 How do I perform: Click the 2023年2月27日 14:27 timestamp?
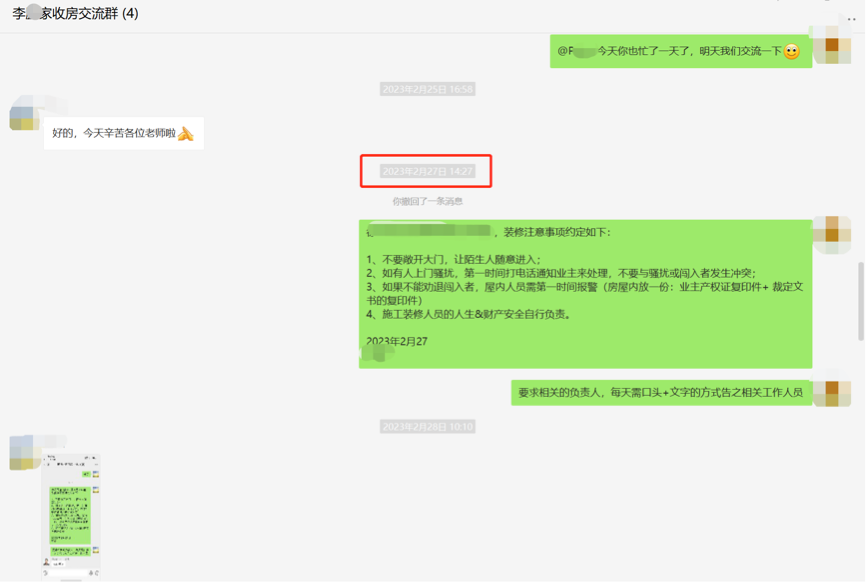[427, 172]
